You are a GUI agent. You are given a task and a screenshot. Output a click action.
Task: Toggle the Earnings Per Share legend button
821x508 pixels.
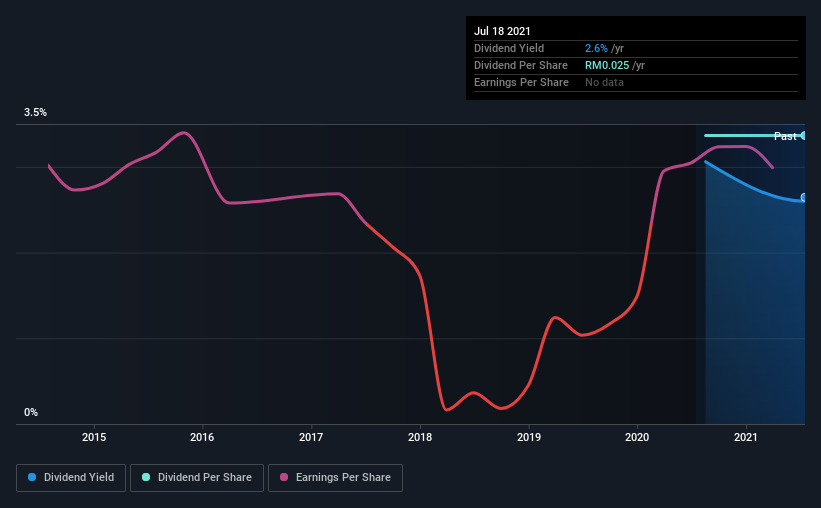click(335, 478)
